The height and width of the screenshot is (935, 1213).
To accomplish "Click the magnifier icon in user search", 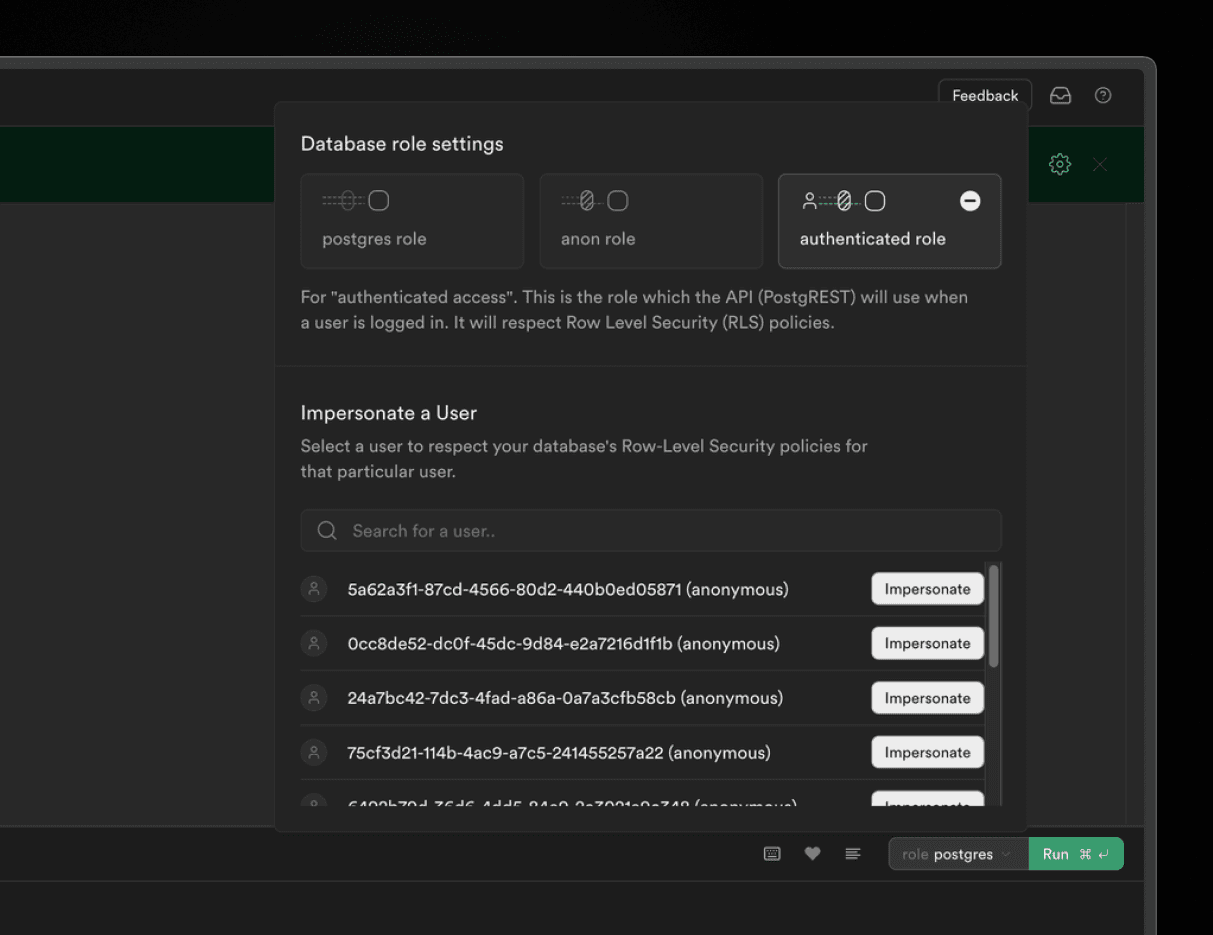I will [327, 531].
